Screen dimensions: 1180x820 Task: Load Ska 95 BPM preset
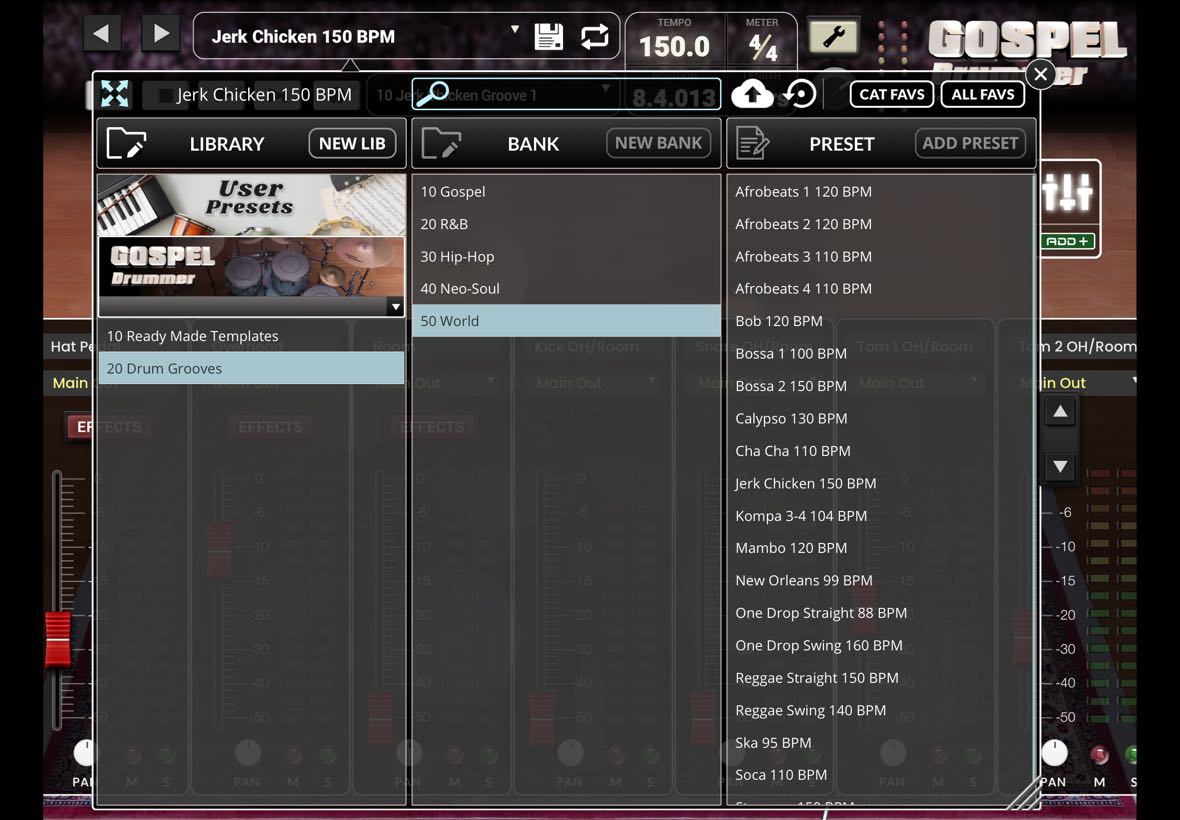coord(880,743)
